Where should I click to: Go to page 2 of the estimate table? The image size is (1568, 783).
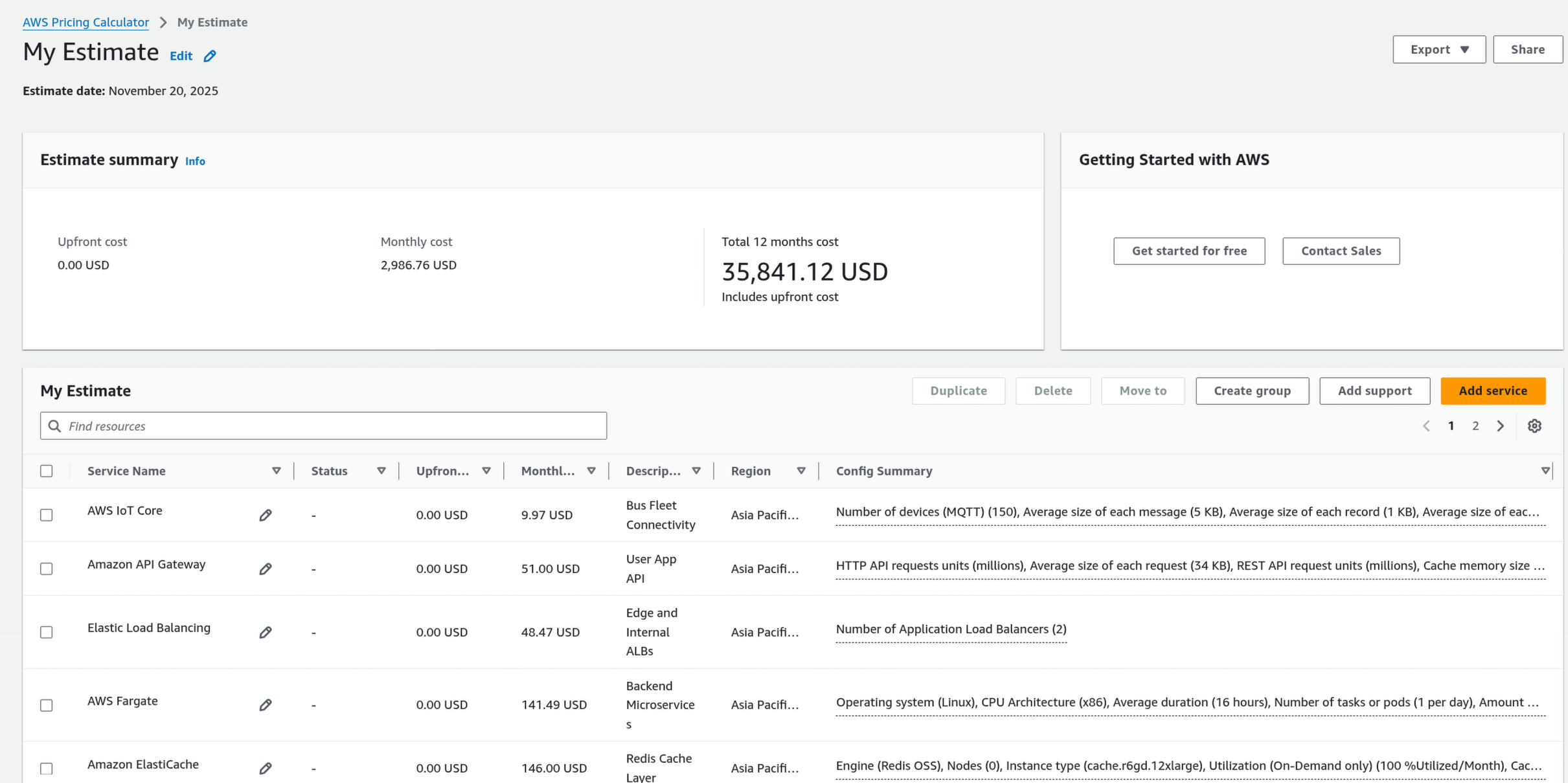(1475, 426)
